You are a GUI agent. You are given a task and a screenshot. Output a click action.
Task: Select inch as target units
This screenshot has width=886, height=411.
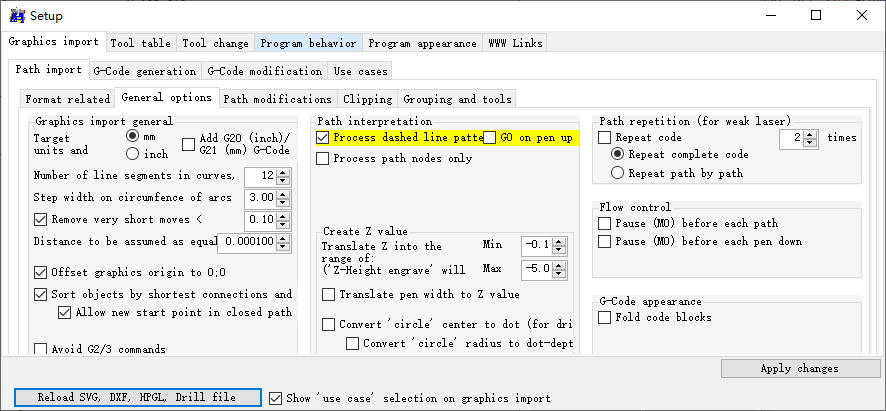pyautogui.click(x=132, y=154)
